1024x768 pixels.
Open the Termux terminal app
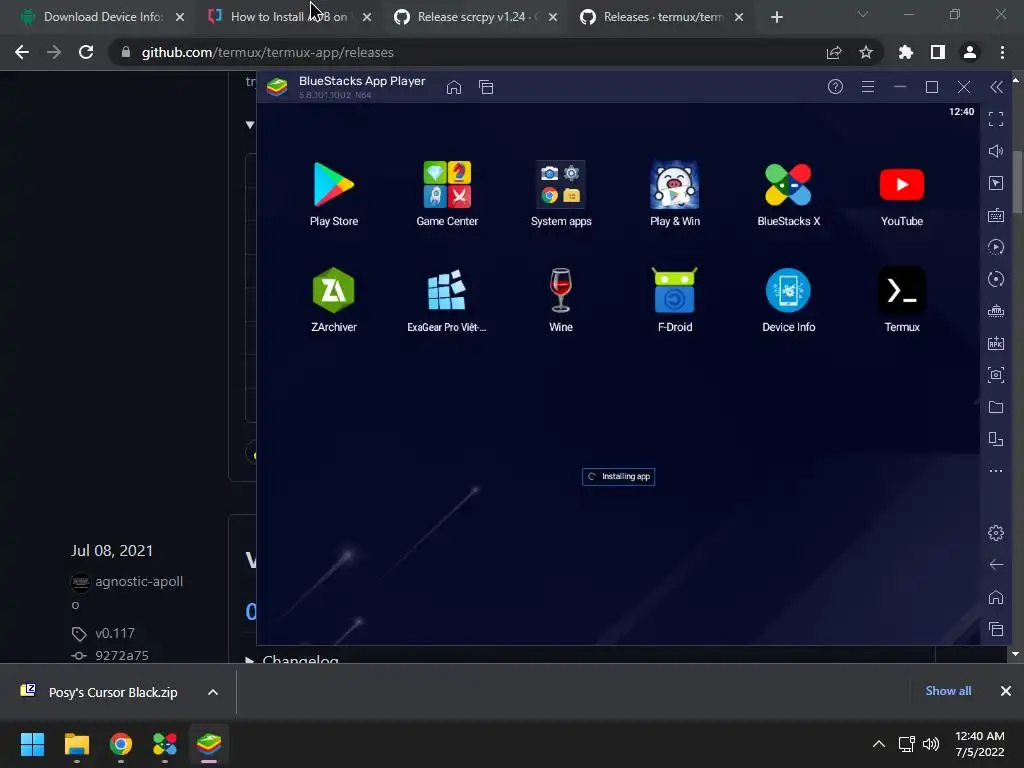[x=902, y=299]
